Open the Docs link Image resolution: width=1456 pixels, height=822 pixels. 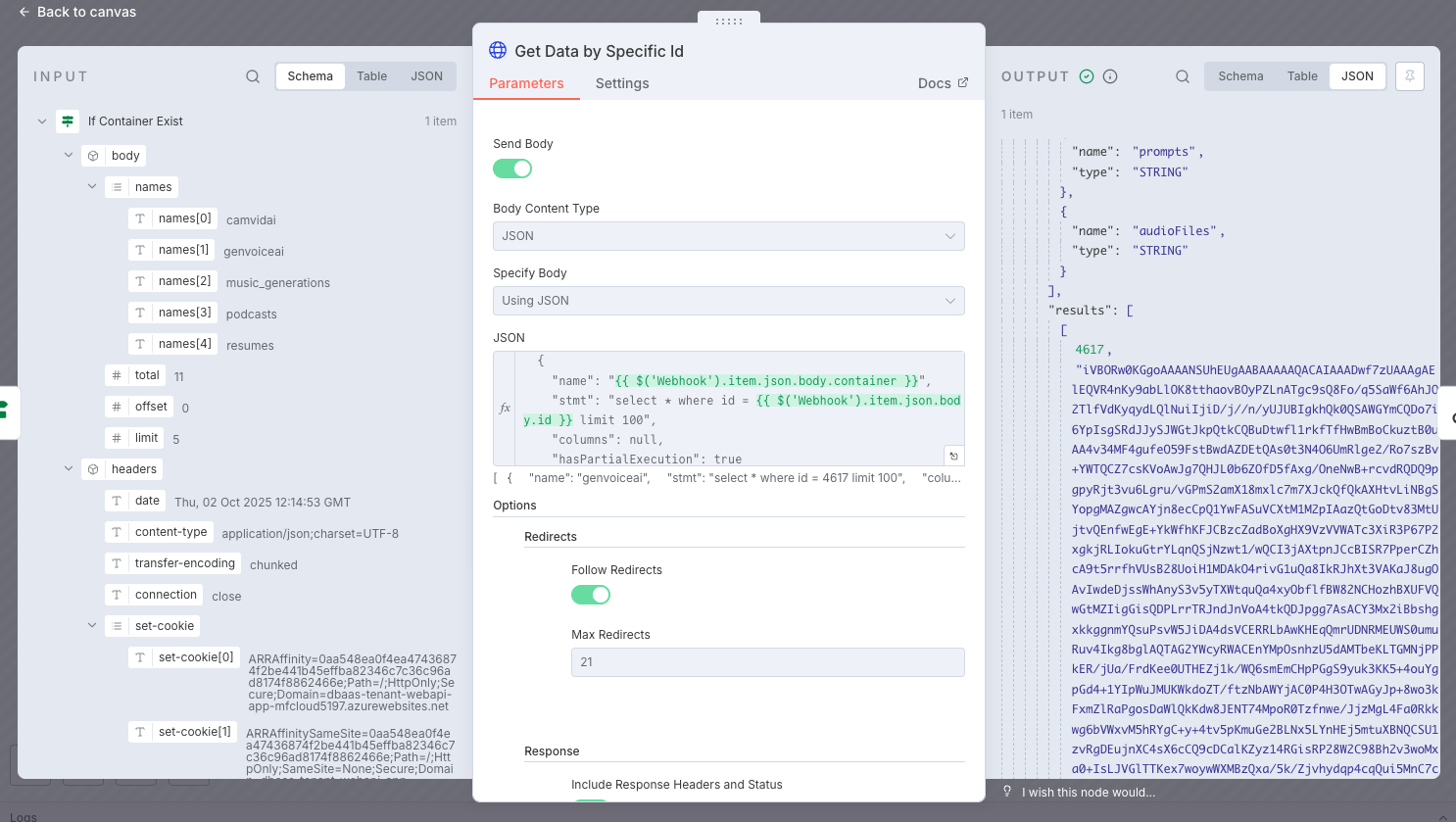coord(943,83)
